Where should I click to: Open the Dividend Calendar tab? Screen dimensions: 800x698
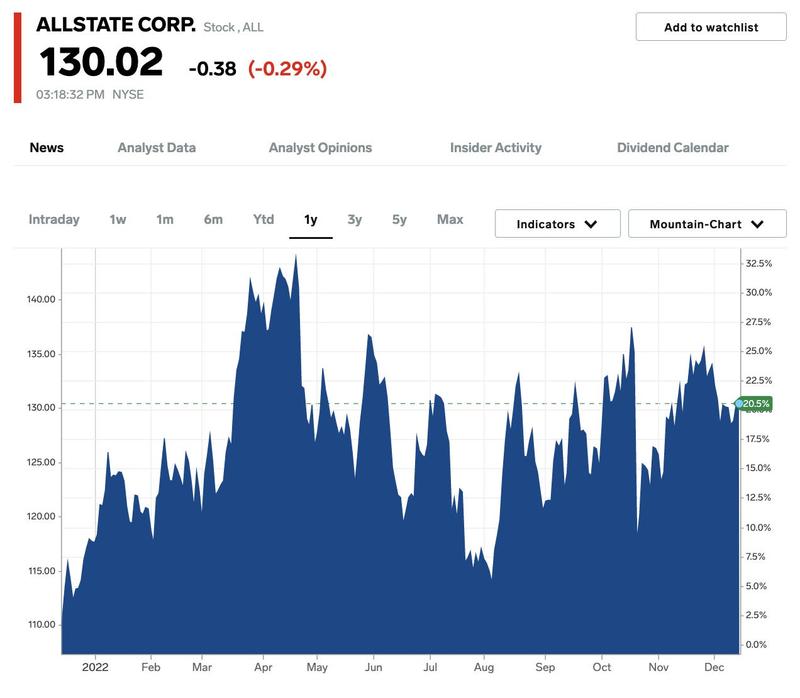click(672, 148)
